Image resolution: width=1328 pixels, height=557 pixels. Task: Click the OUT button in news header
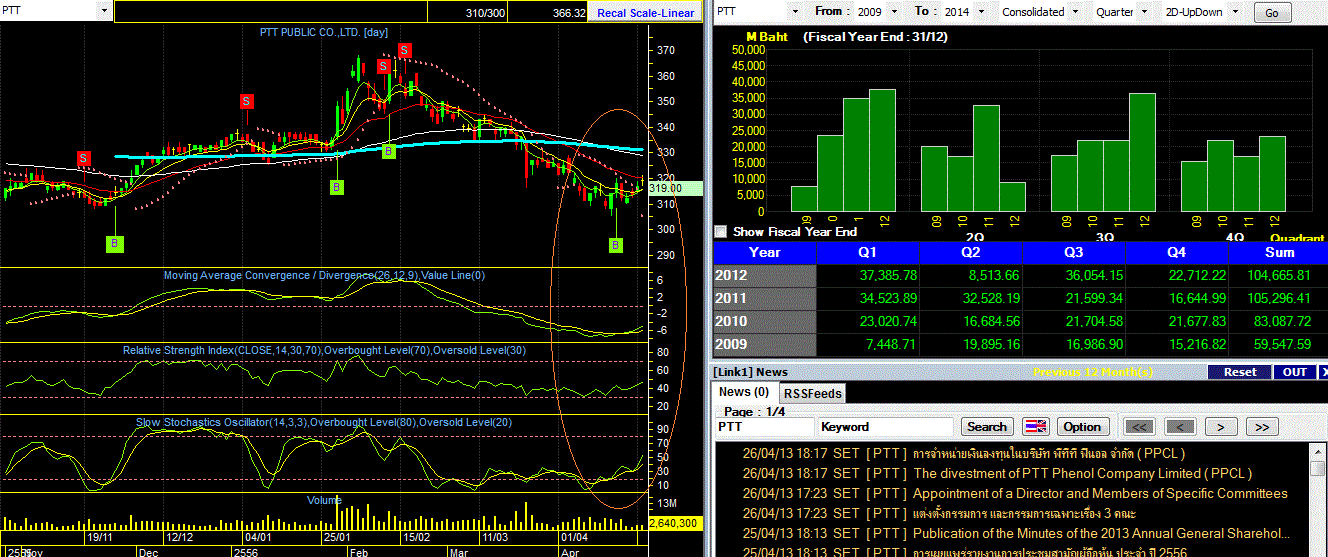tap(1295, 372)
